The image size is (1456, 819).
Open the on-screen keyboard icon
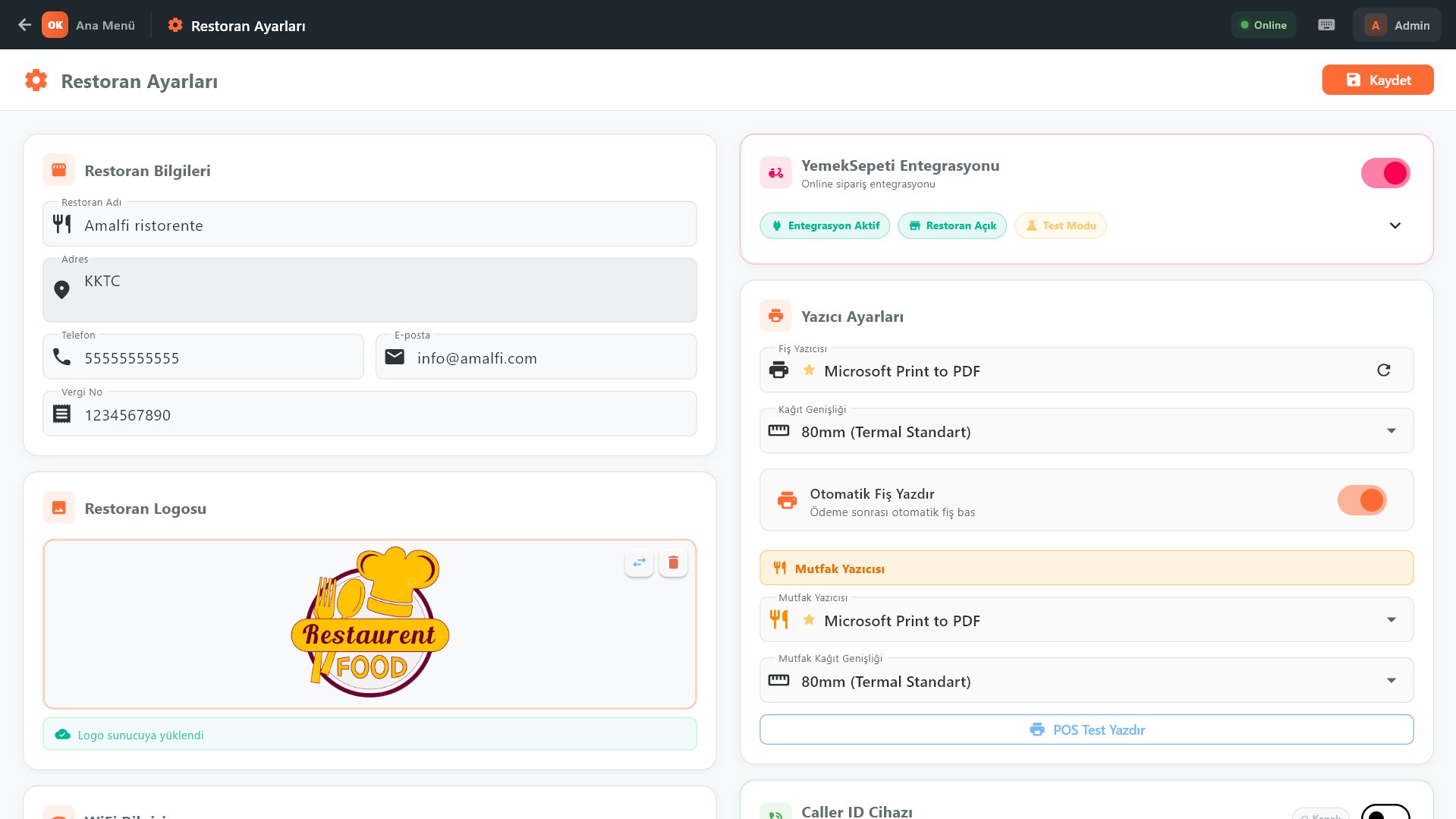coord(1326,25)
